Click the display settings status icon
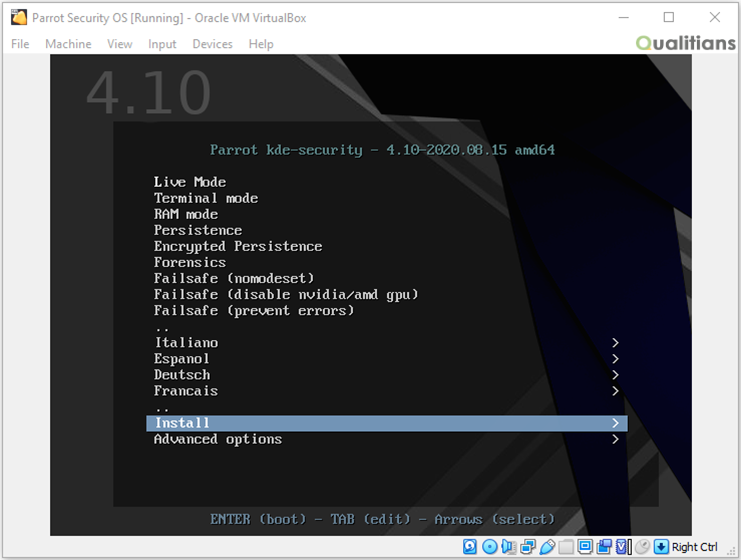 click(x=585, y=547)
